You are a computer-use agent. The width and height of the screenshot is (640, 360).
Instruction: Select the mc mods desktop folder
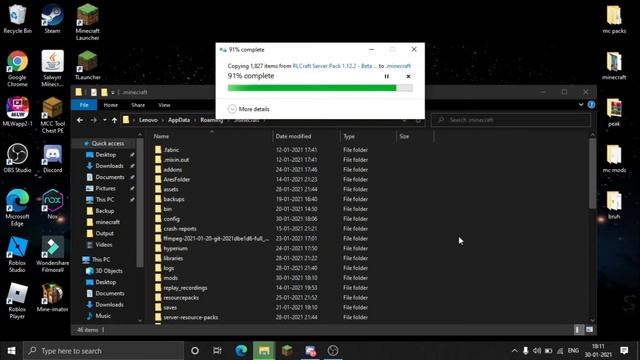coord(614,158)
